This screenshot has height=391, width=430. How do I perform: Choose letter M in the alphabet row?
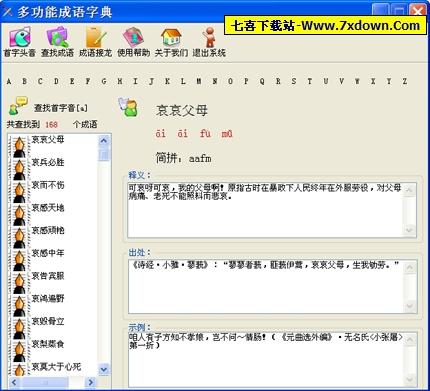pyautogui.click(x=199, y=81)
